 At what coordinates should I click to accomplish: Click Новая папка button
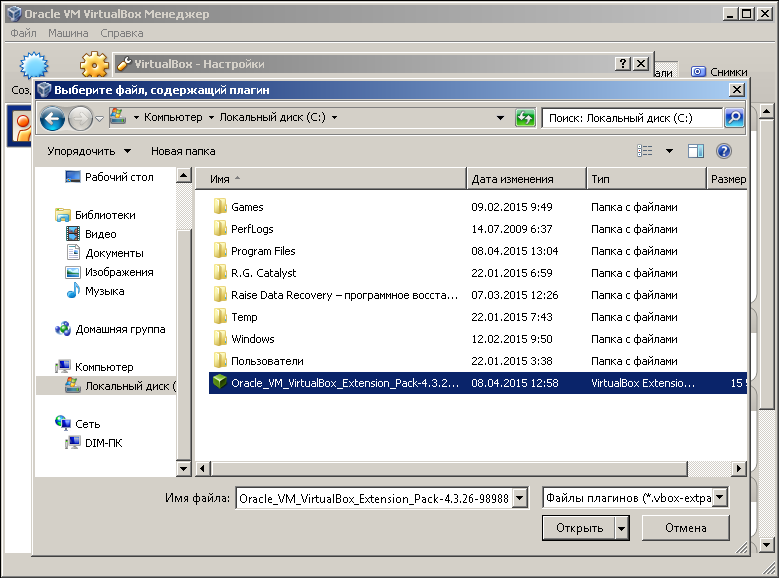(x=183, y=151)
